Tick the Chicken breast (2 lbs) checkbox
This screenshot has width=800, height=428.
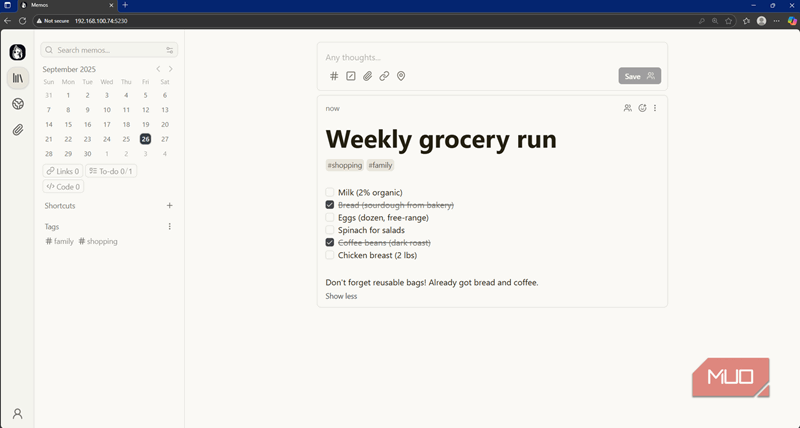(330, 255)
